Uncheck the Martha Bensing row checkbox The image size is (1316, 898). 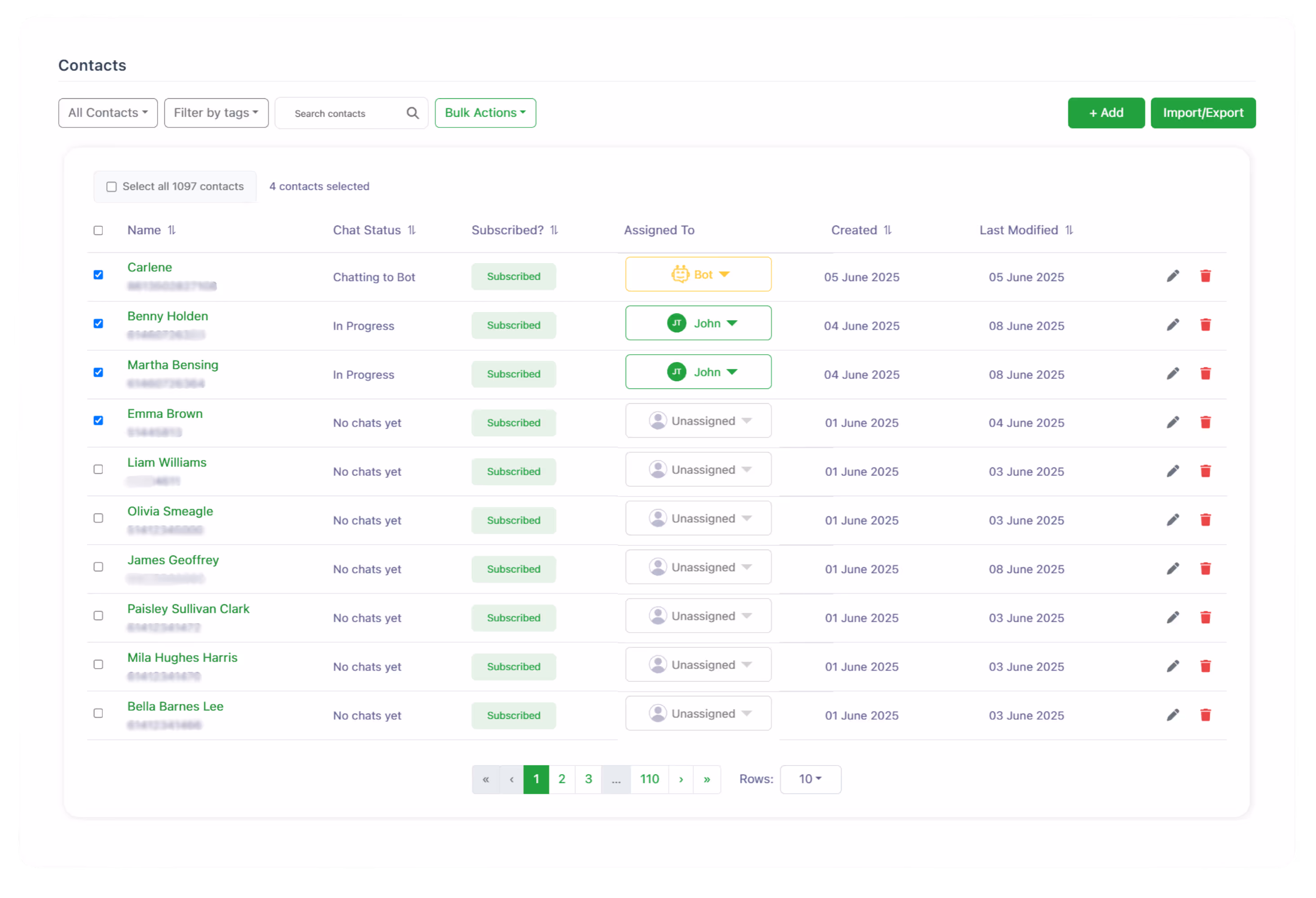pyautogui.click(x=98, y=373)
